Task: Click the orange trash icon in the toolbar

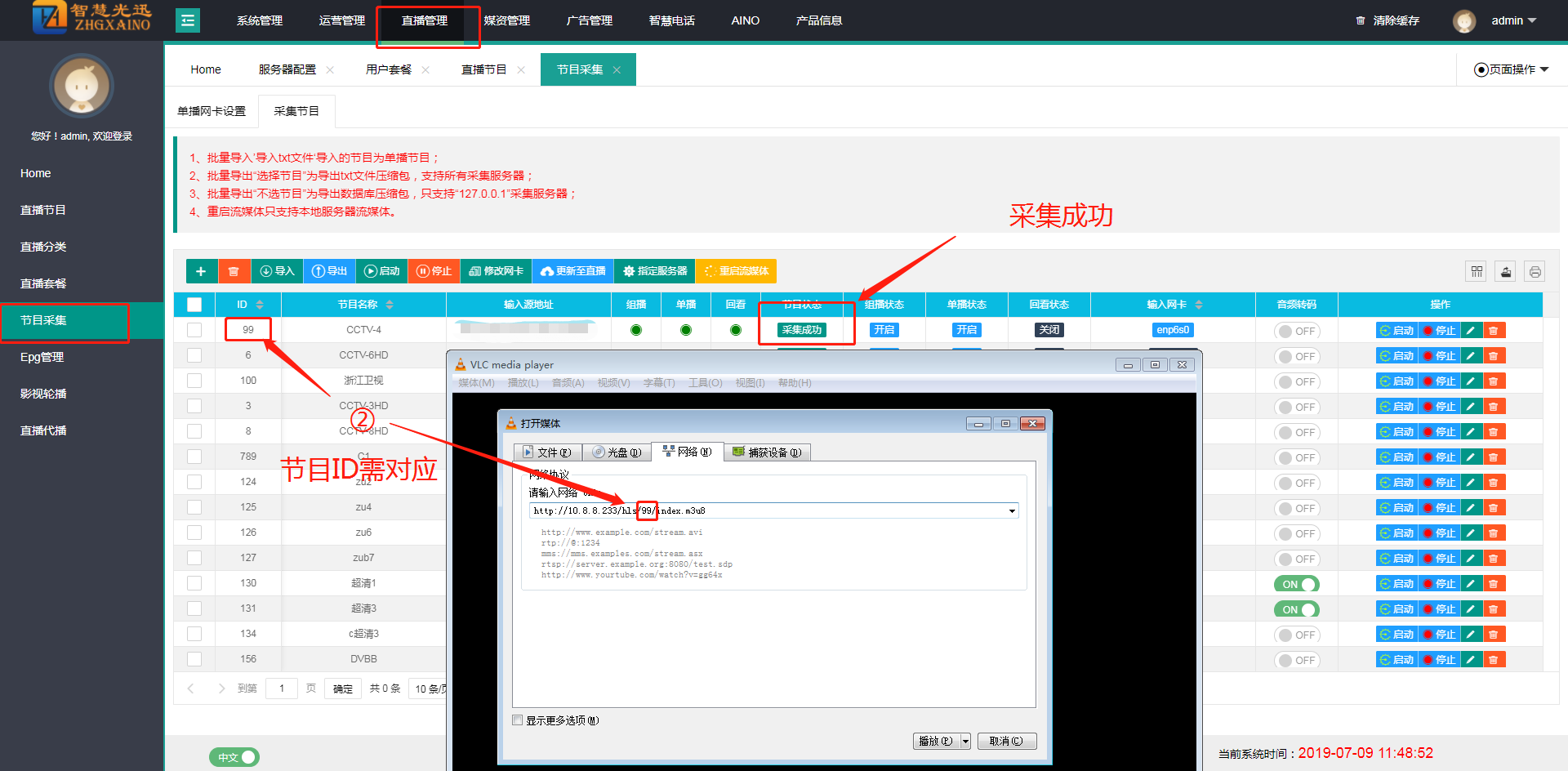Action: pos(234,271)
